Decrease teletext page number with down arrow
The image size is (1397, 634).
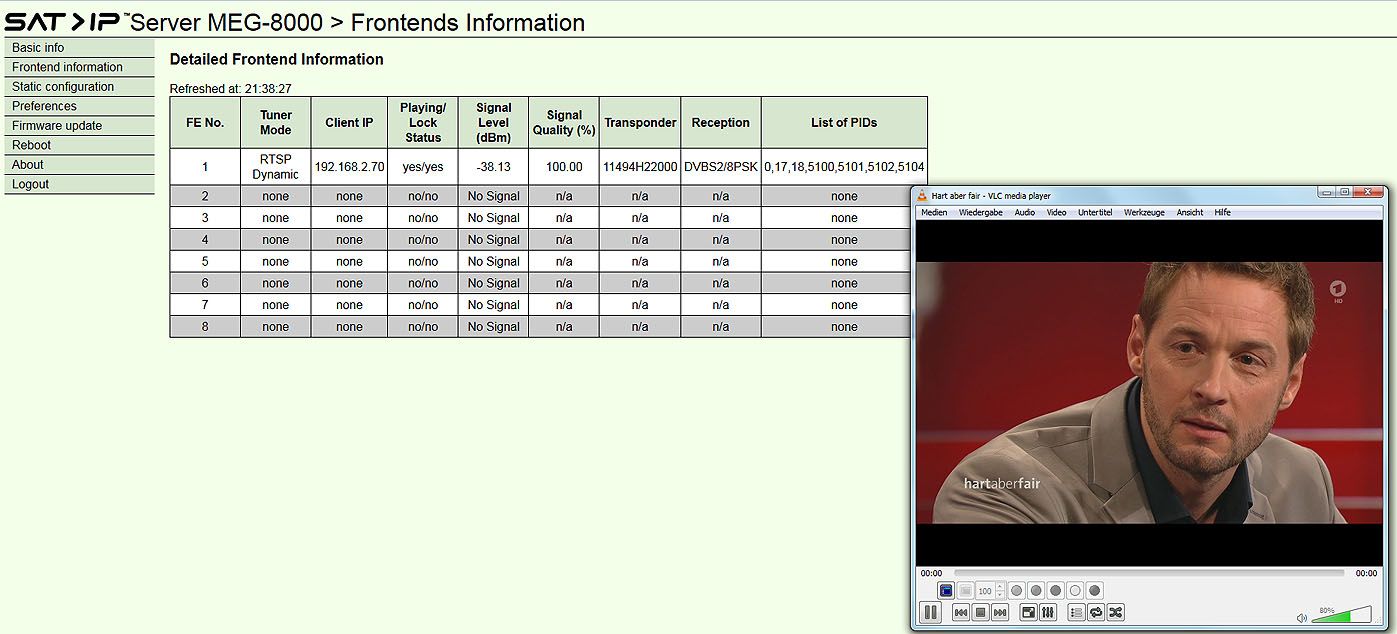click(x=1000, y=595)
